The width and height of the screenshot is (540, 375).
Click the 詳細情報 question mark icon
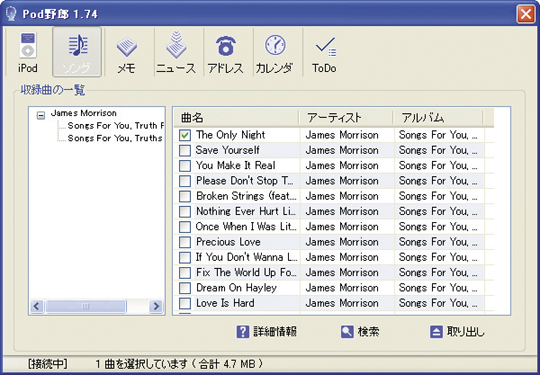pos(243,332)
